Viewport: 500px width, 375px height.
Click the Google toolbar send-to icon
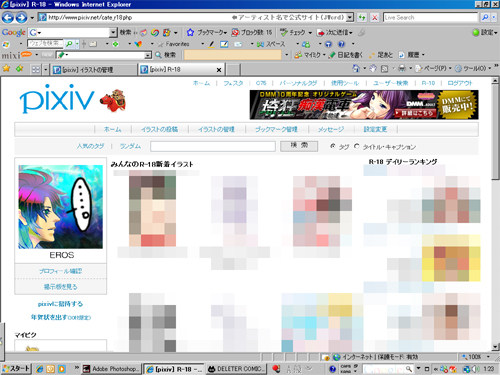321,32
